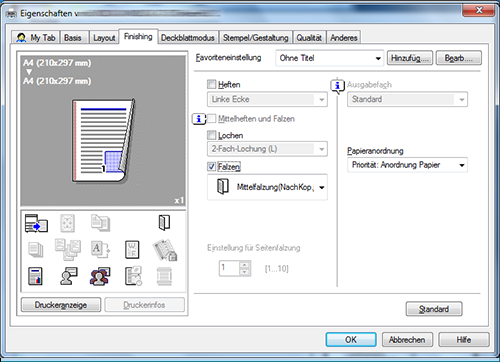
Task: Switch to the Layout tab
Action: [104, 38]
